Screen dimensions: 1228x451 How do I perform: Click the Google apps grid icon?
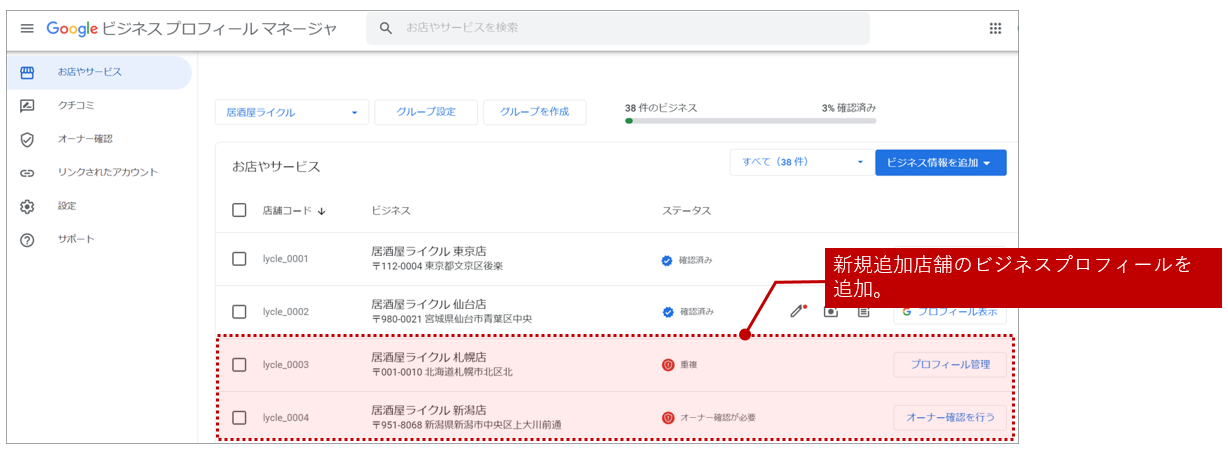pyautogui.click(x=995, y=28)
